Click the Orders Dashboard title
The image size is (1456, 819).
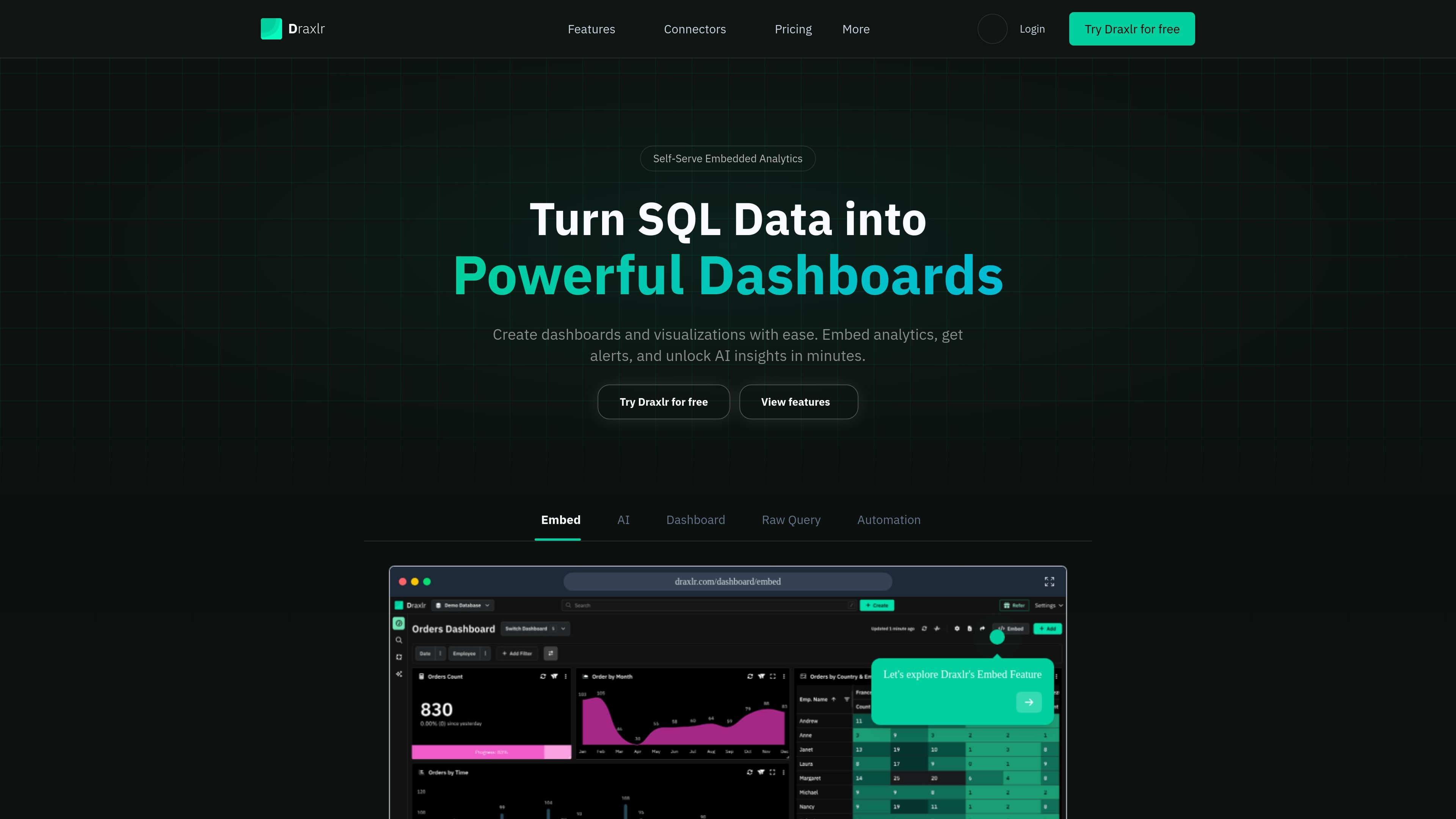pyautogui.click(x=453, y=629)
